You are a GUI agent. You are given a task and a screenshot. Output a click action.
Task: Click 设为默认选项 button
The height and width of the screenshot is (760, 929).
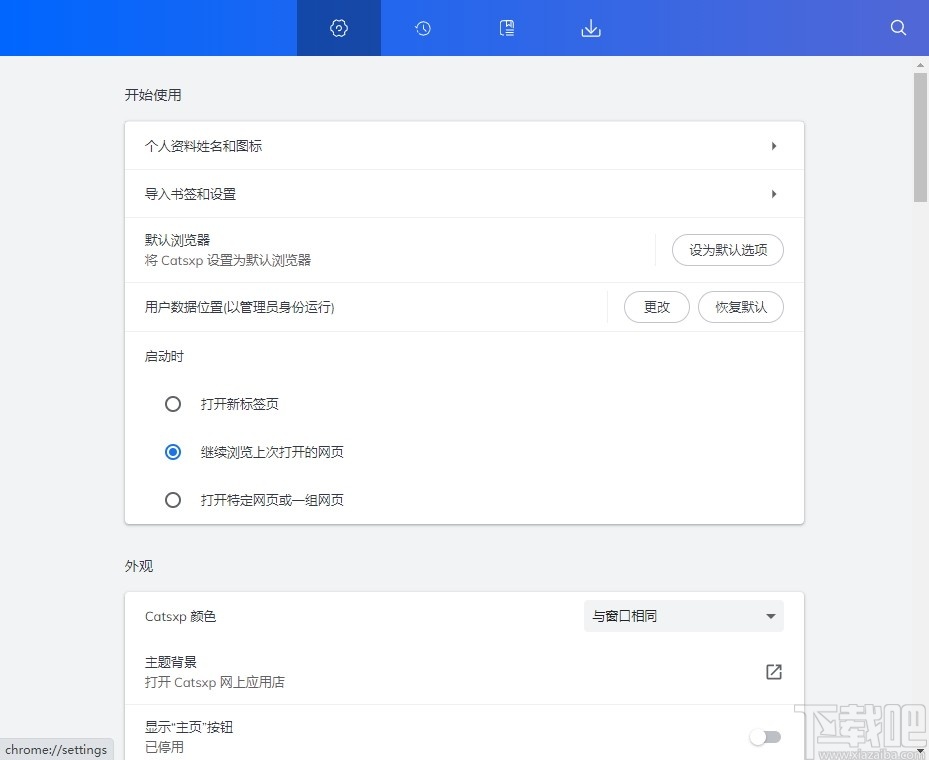[x=727, y=250]
